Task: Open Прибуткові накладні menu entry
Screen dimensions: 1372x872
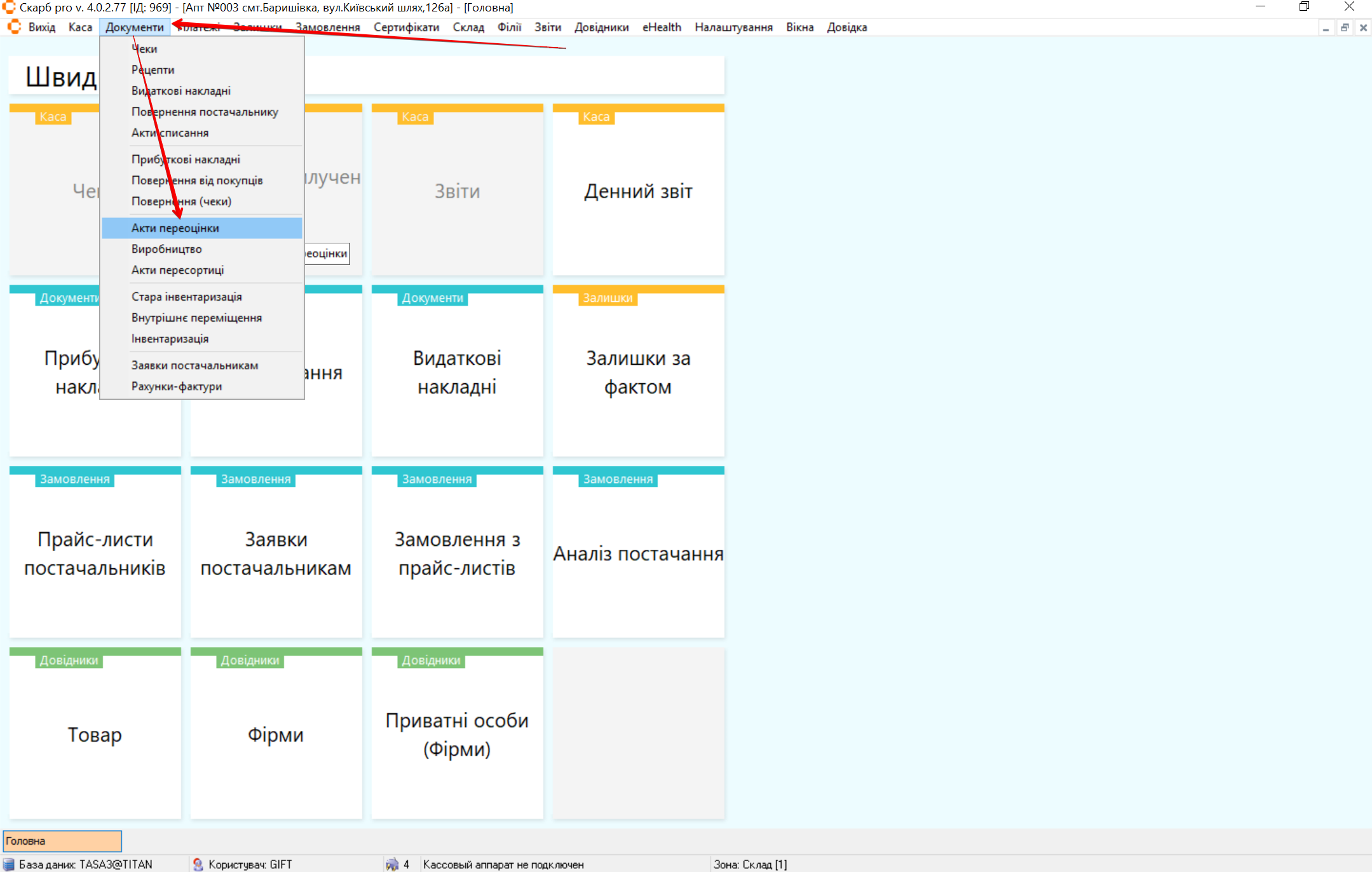Action: pos(186,160)
